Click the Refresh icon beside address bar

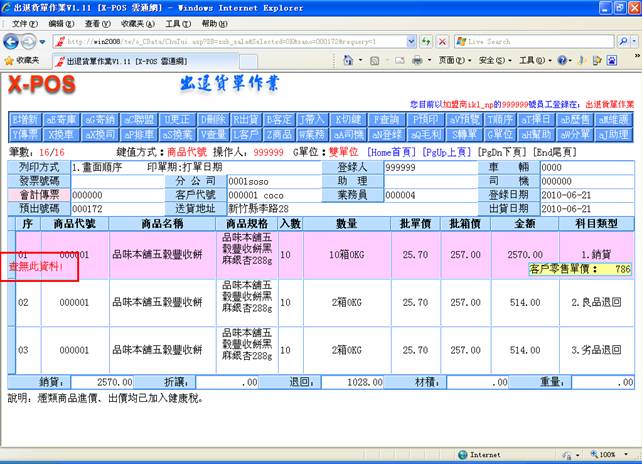click(x=425, y=42)
